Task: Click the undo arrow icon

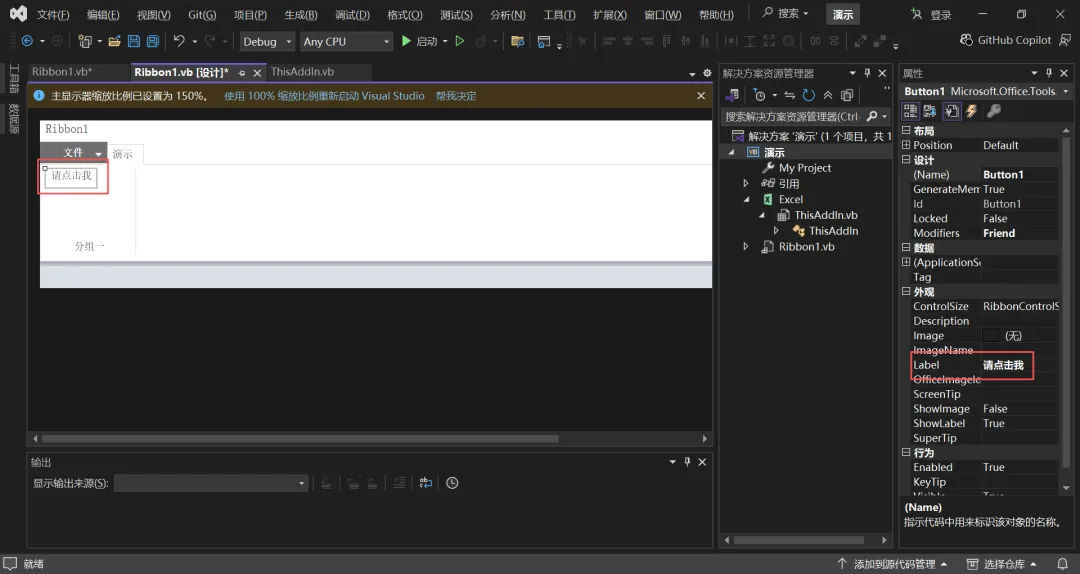Action: pos(179,41)
